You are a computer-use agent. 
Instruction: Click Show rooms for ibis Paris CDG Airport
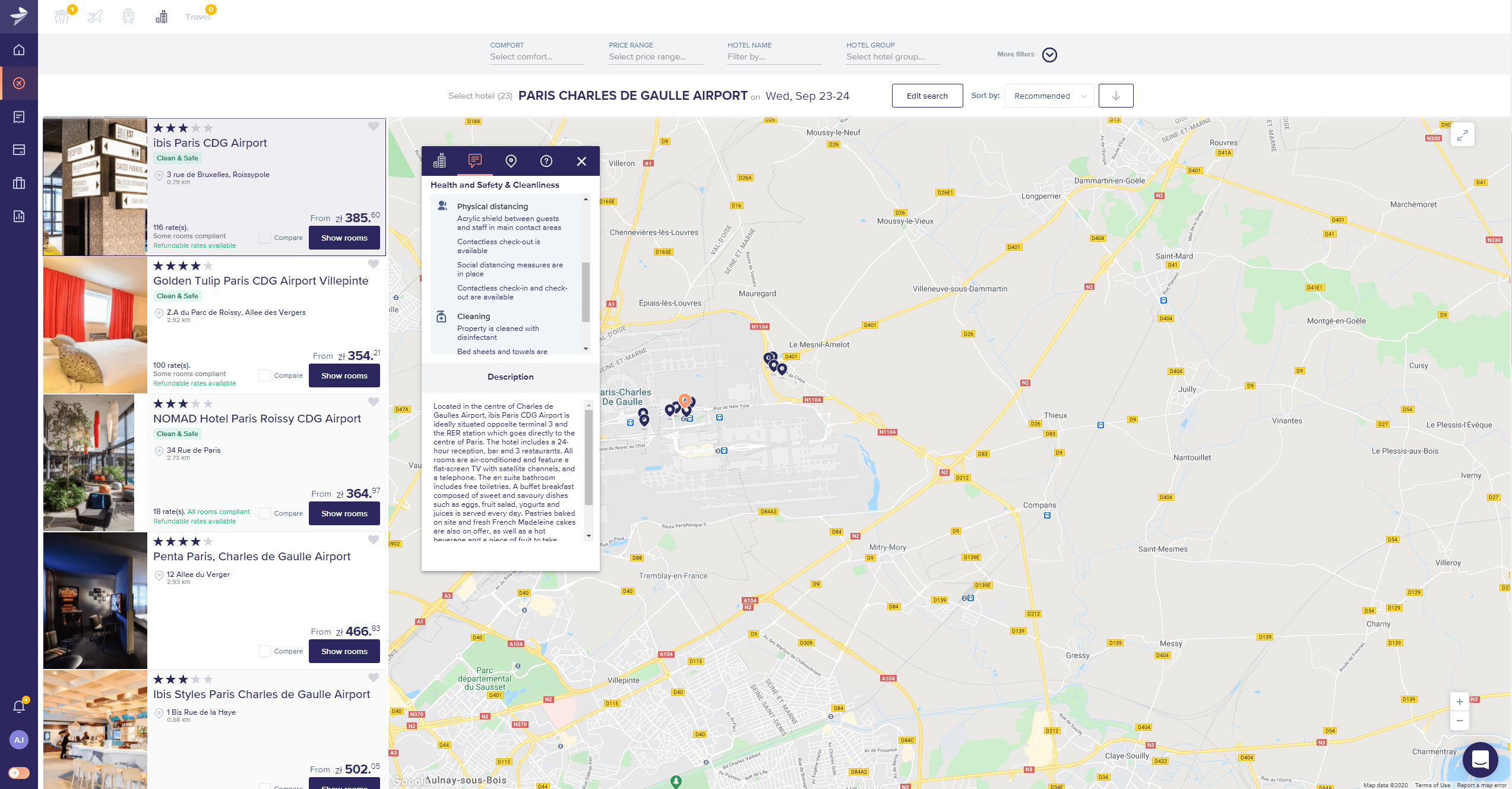344,237
